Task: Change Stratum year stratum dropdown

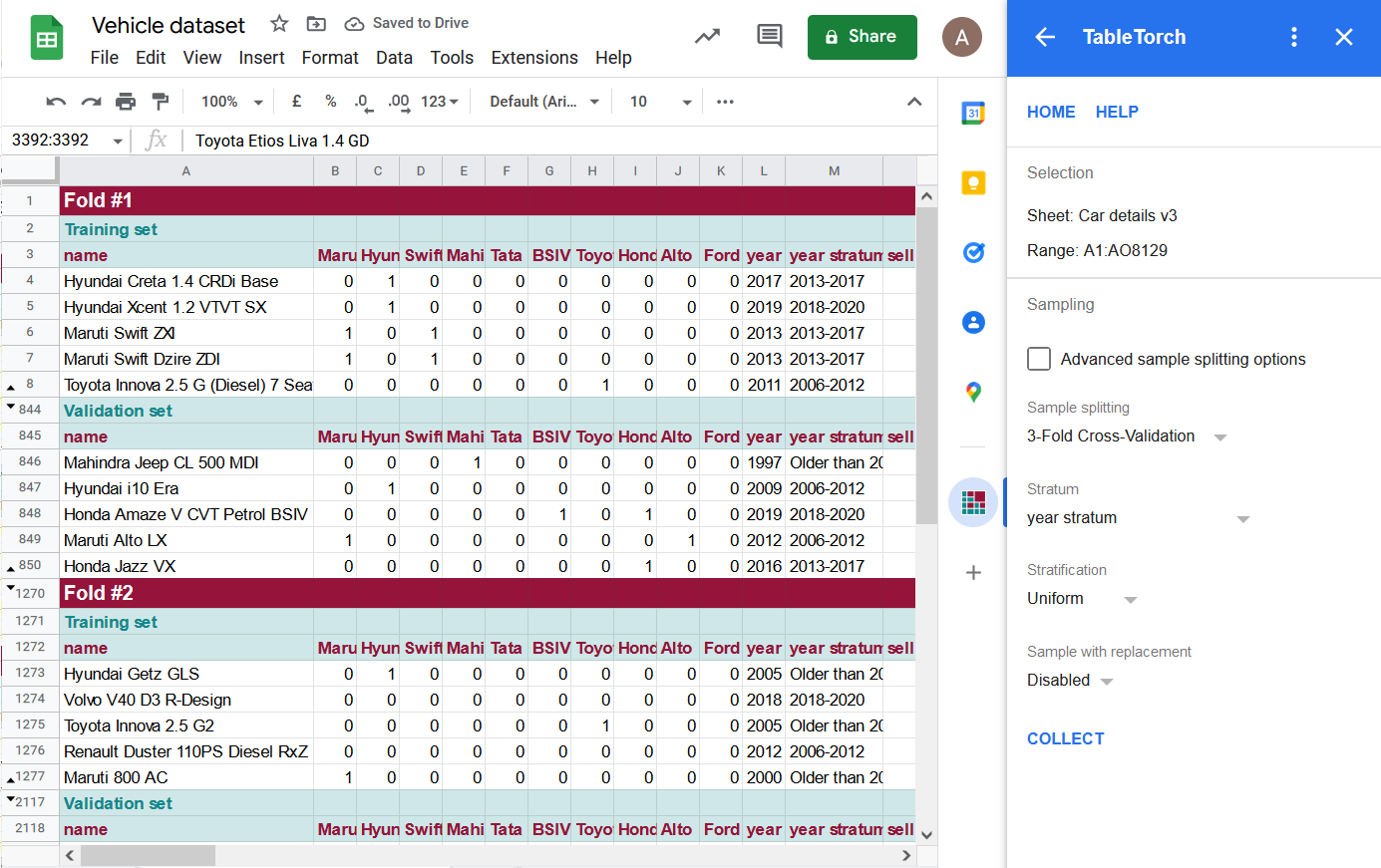Action: [1138, 518]
